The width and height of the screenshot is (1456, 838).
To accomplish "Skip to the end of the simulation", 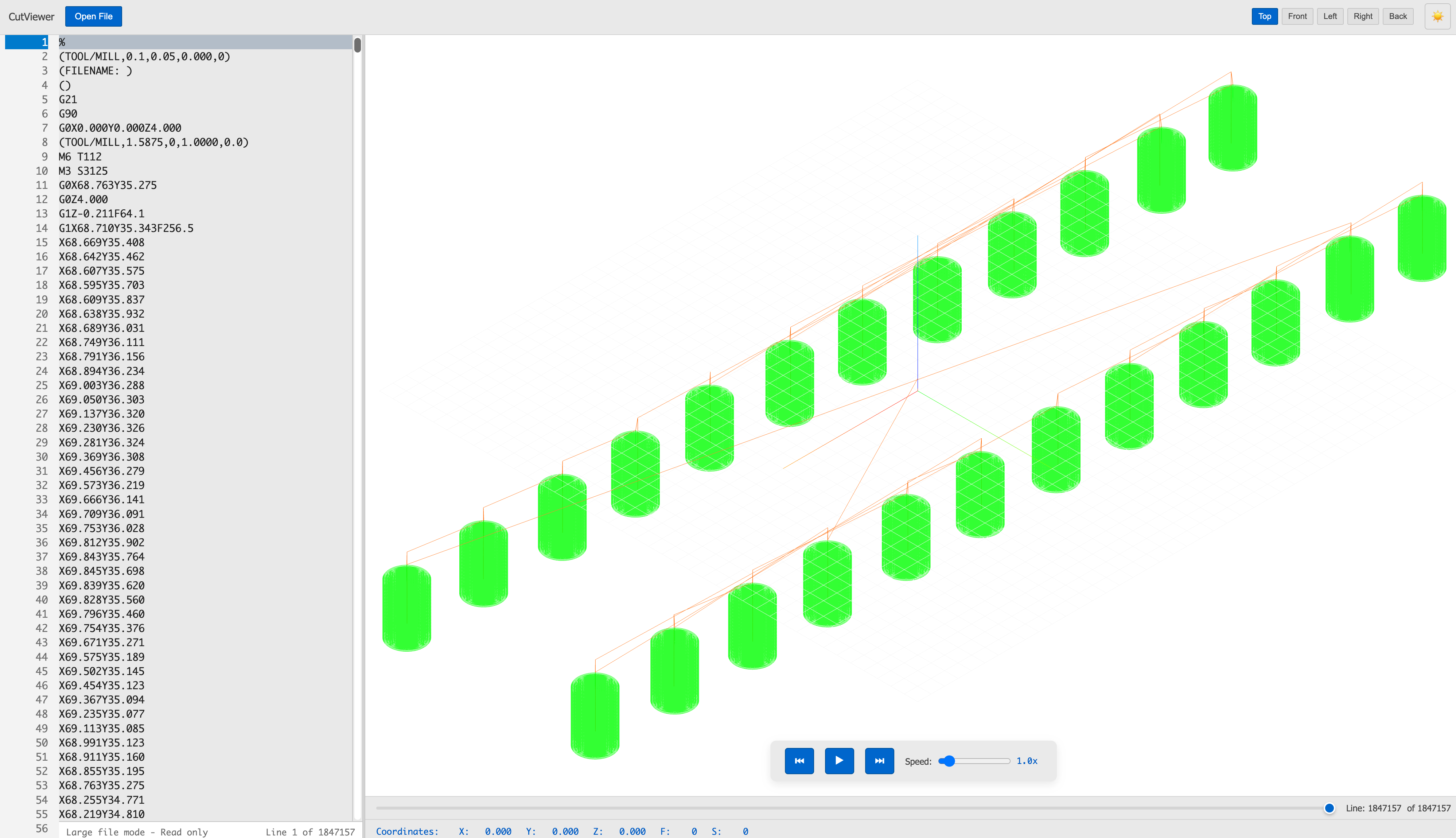I will point(879,760).
